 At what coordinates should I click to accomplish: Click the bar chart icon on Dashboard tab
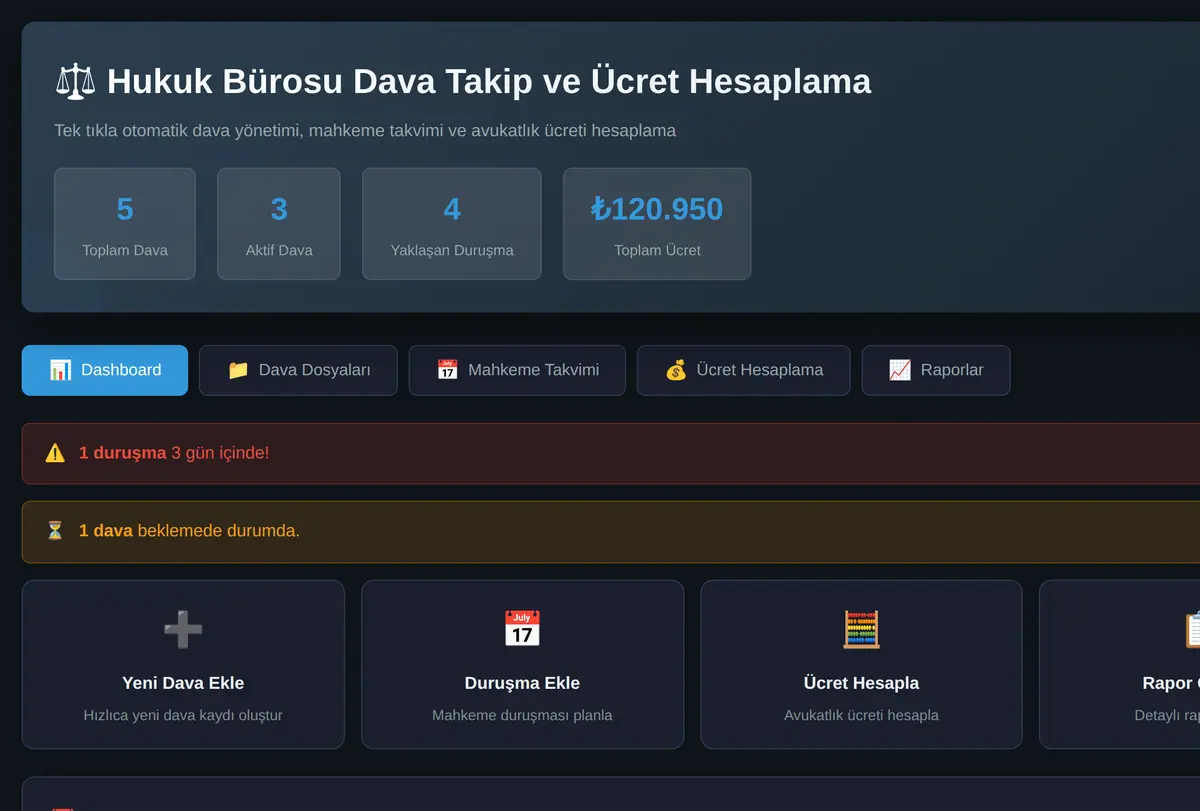60,370
